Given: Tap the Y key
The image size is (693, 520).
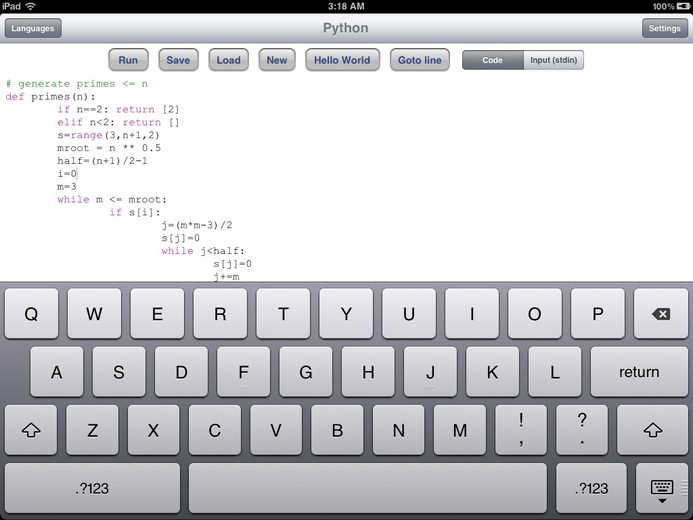Looking at the screenshot, I should 346,314.
